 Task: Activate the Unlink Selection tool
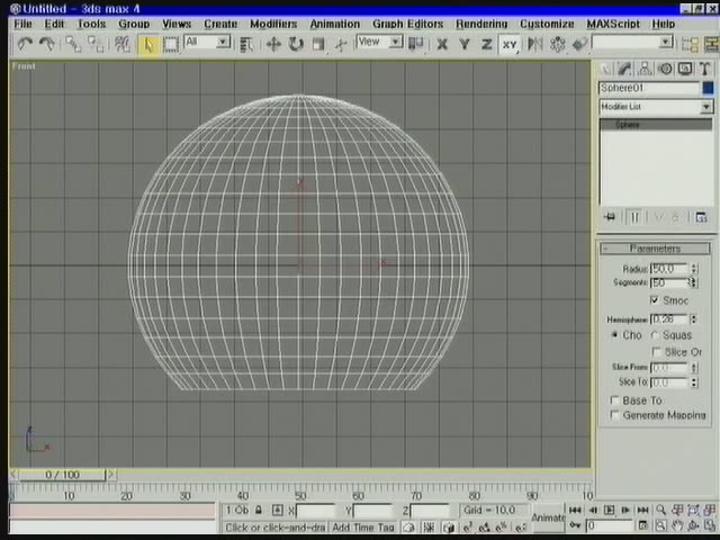point(96,45)
